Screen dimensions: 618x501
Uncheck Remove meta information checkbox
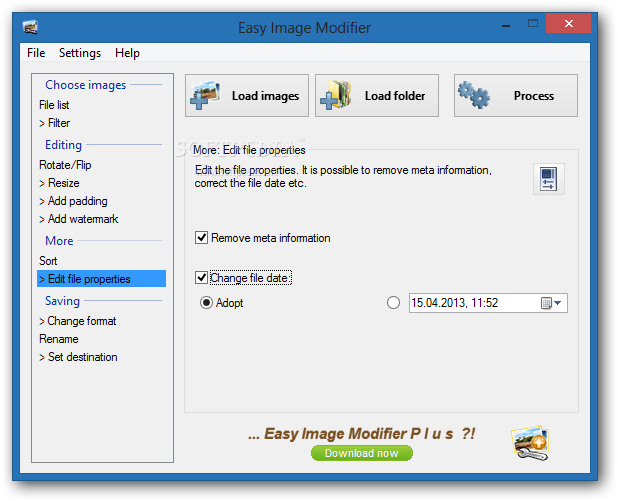(201, 238)
